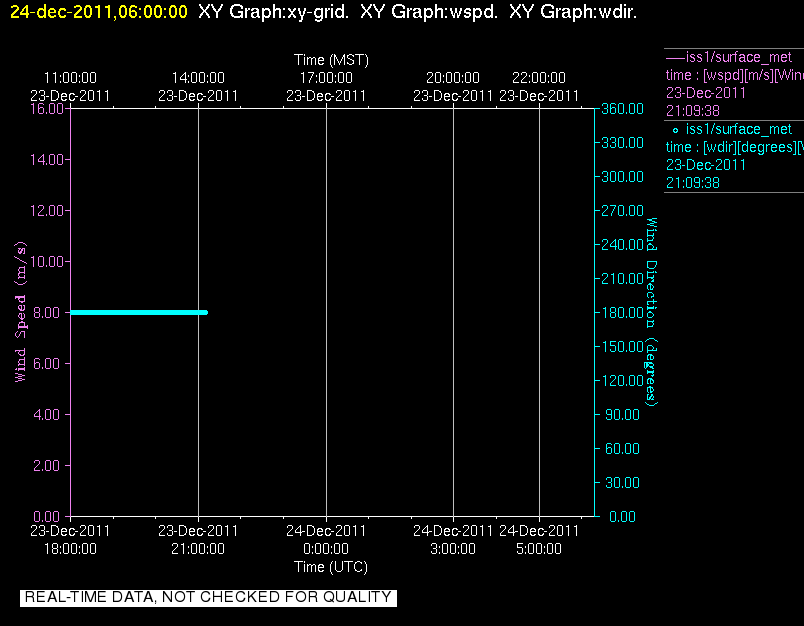Click the 10.00 wind speed axis value
This screenshot has height=626, width=804.
click(x=47, y=261)
